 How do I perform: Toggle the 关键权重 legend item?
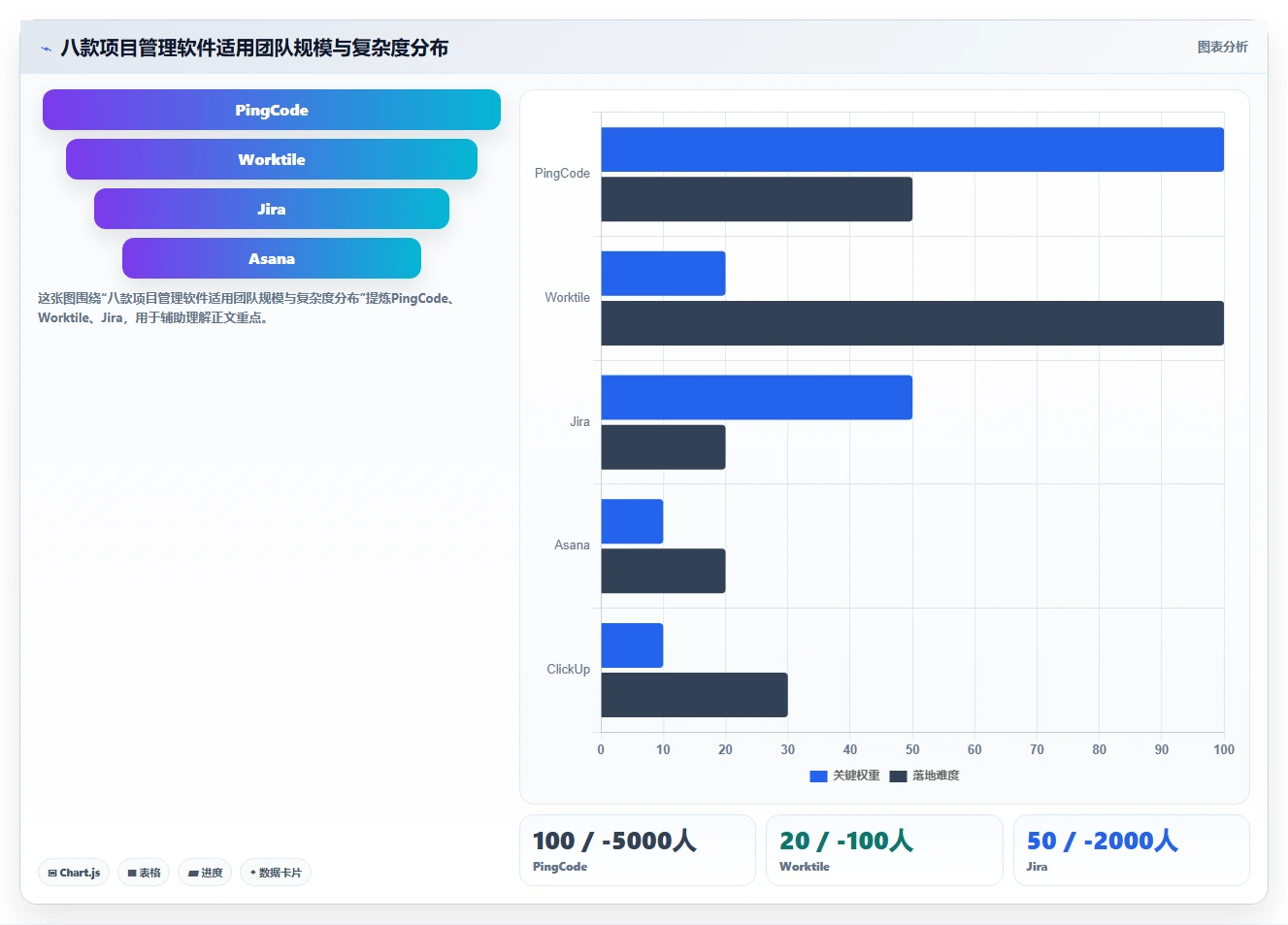coord(844,776)
